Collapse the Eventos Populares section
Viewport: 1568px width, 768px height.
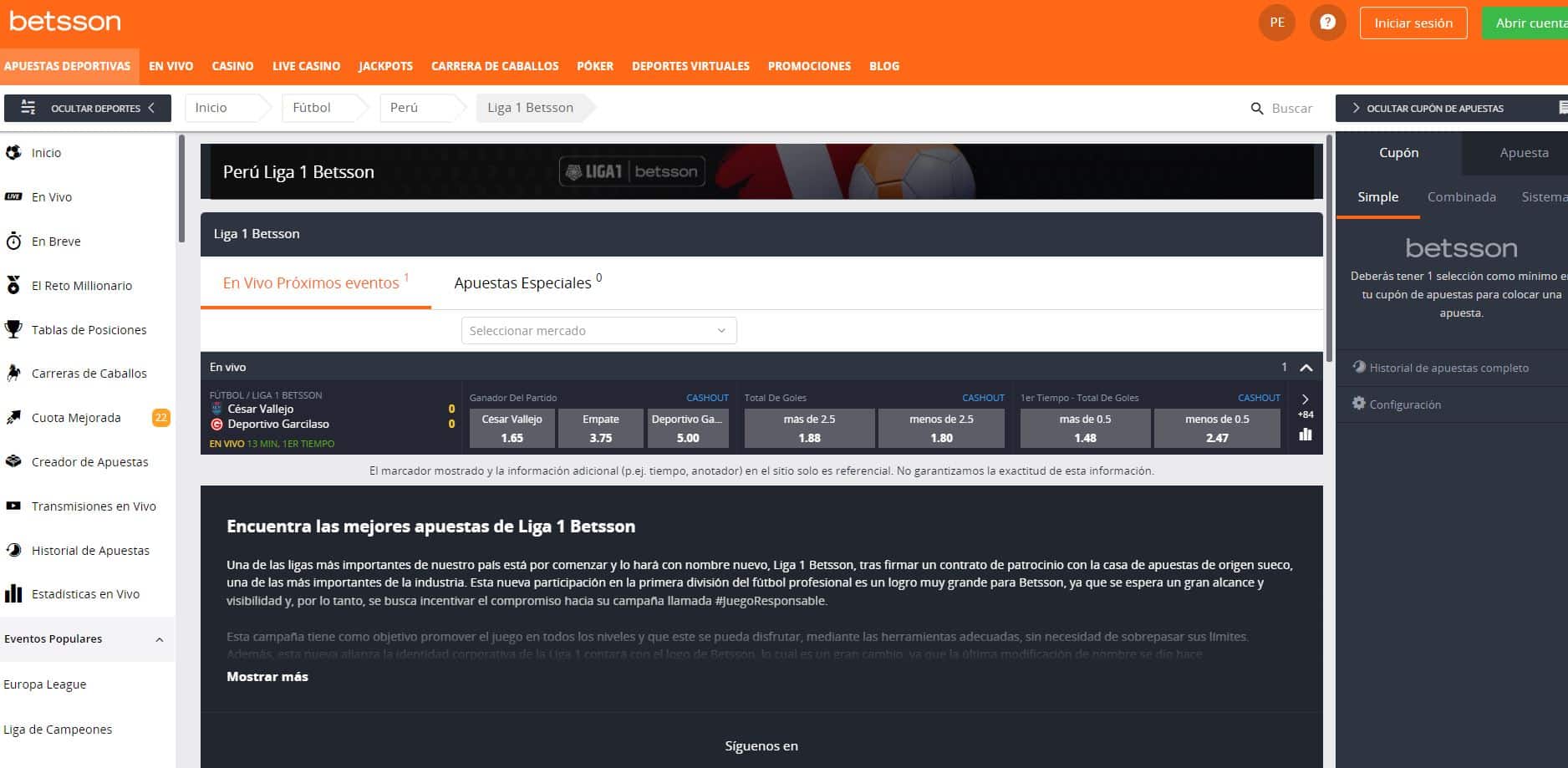click(159, 639)
